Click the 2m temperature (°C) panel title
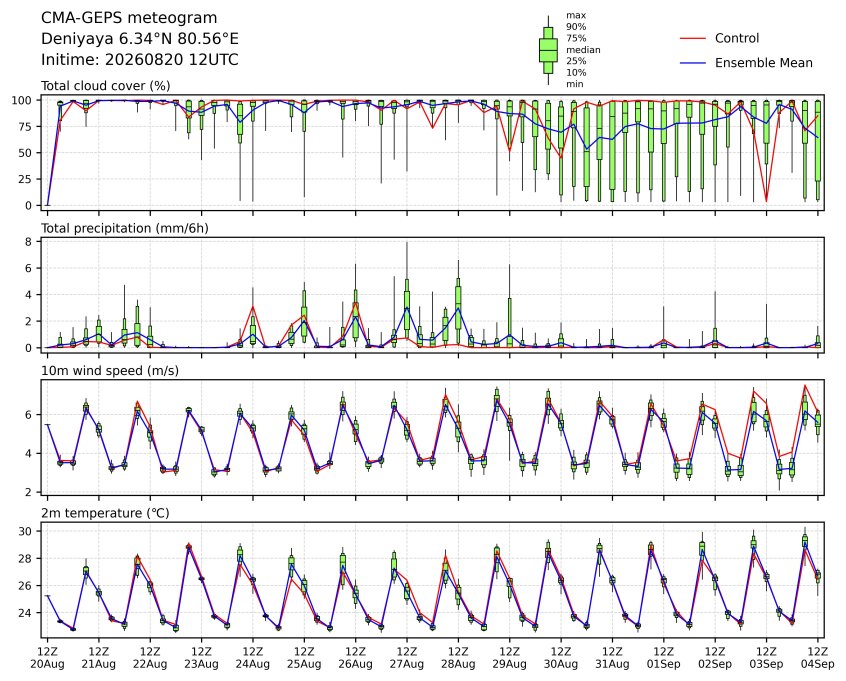Screen dimensions: 846x681 [x=105, y=513]
